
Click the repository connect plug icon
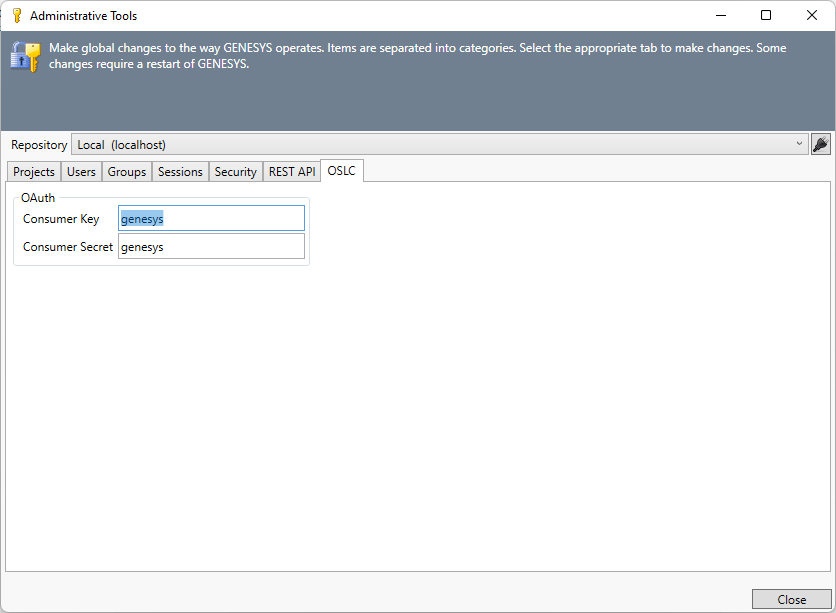click(821, 144)
